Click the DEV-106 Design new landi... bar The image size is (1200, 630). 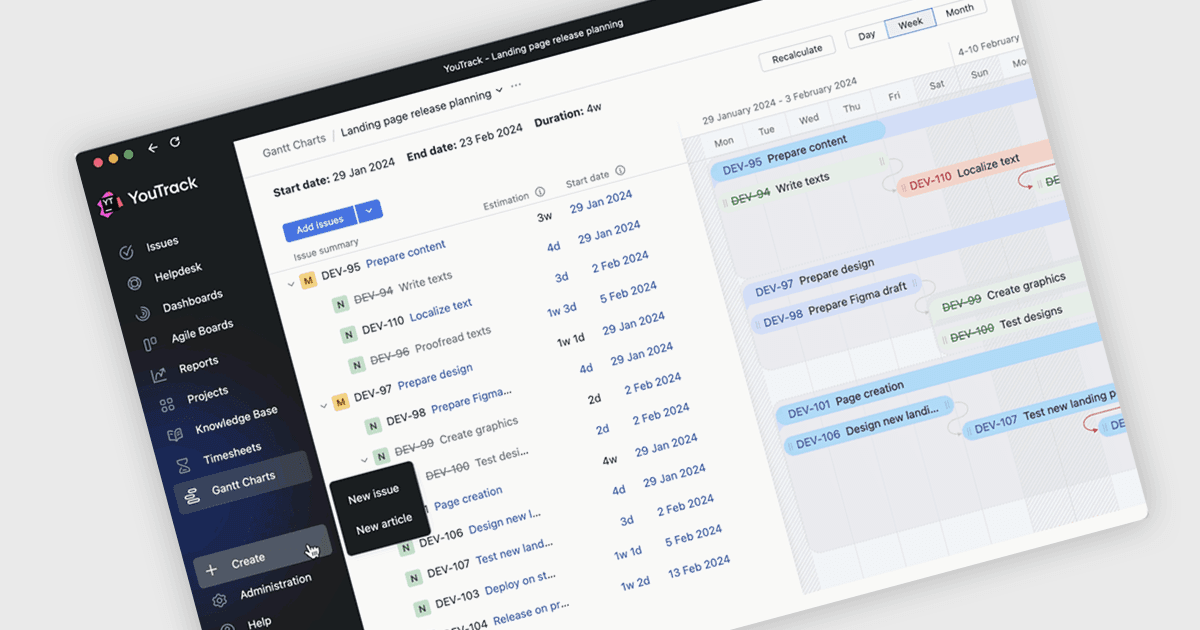pos(867,426)
